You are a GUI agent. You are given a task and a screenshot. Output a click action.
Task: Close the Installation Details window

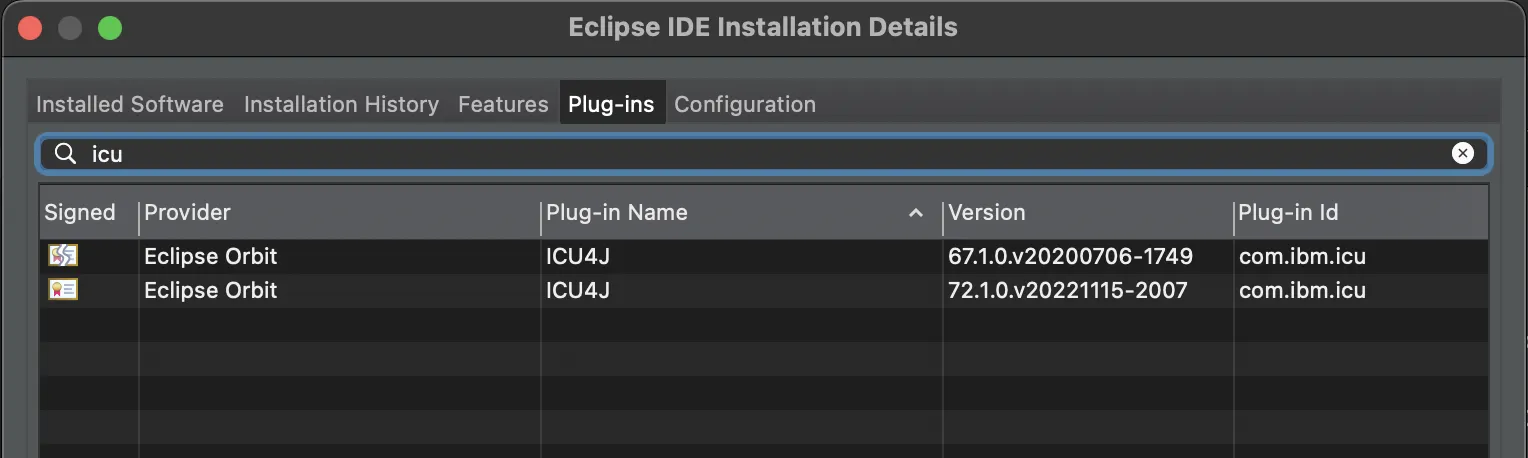(30, 27)
